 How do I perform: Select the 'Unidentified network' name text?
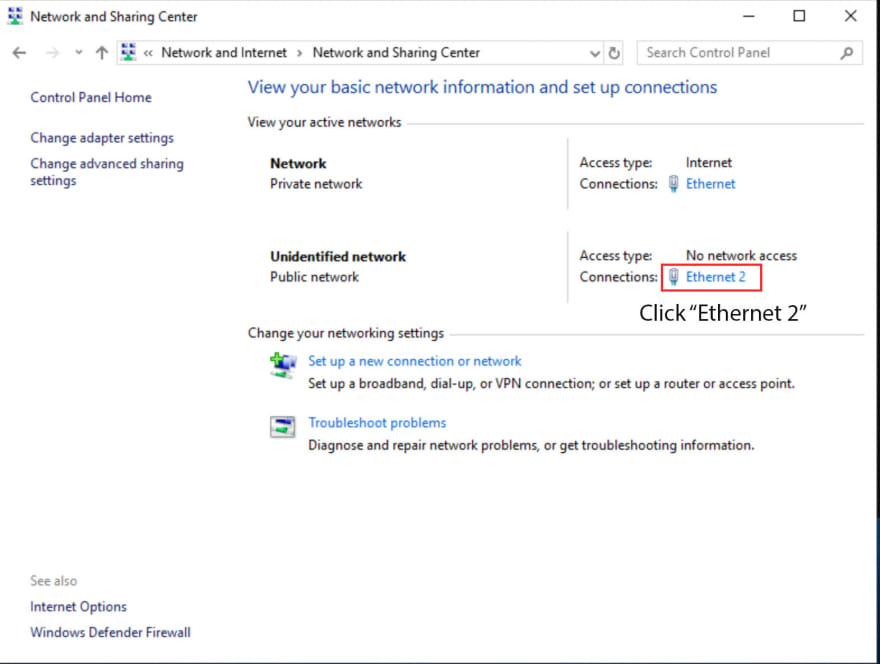[338, 257]
